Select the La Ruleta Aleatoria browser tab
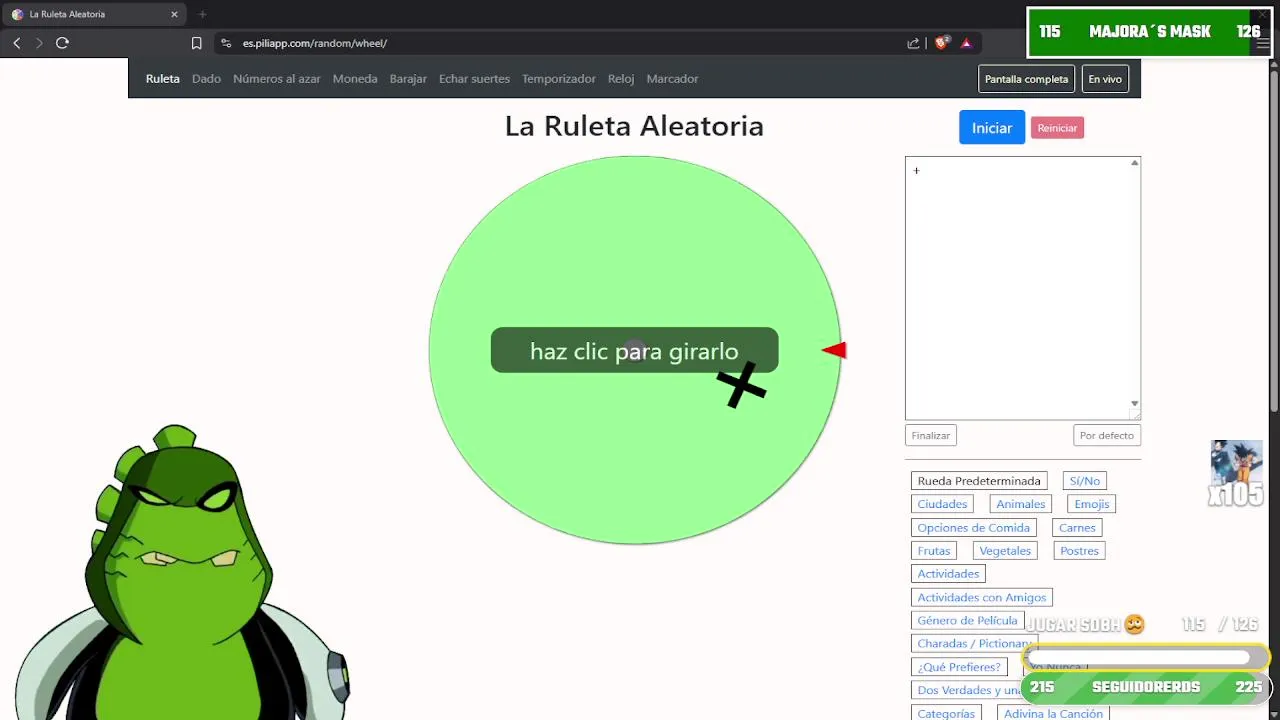This screenshot has height=720, width=1280. 94,14
